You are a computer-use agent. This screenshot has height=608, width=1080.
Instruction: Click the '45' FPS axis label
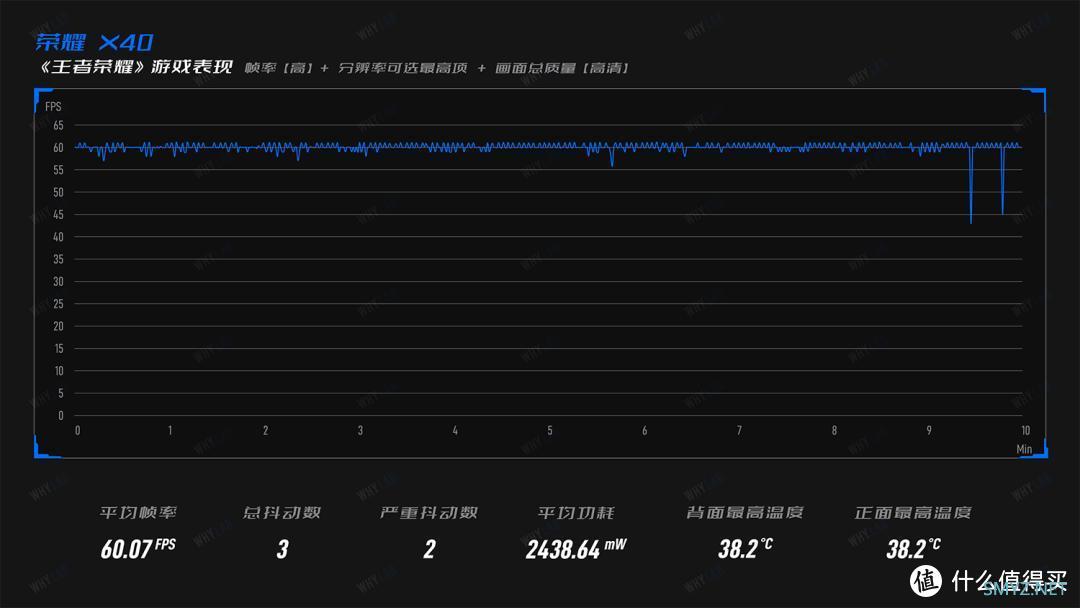pyautogui.click(x=59, y=215)
